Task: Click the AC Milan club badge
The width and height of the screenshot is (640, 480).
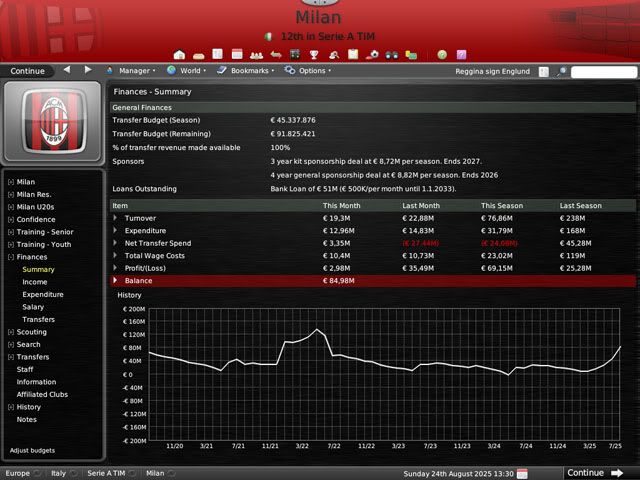Action: pyautogui.click(x=53, y=121)
